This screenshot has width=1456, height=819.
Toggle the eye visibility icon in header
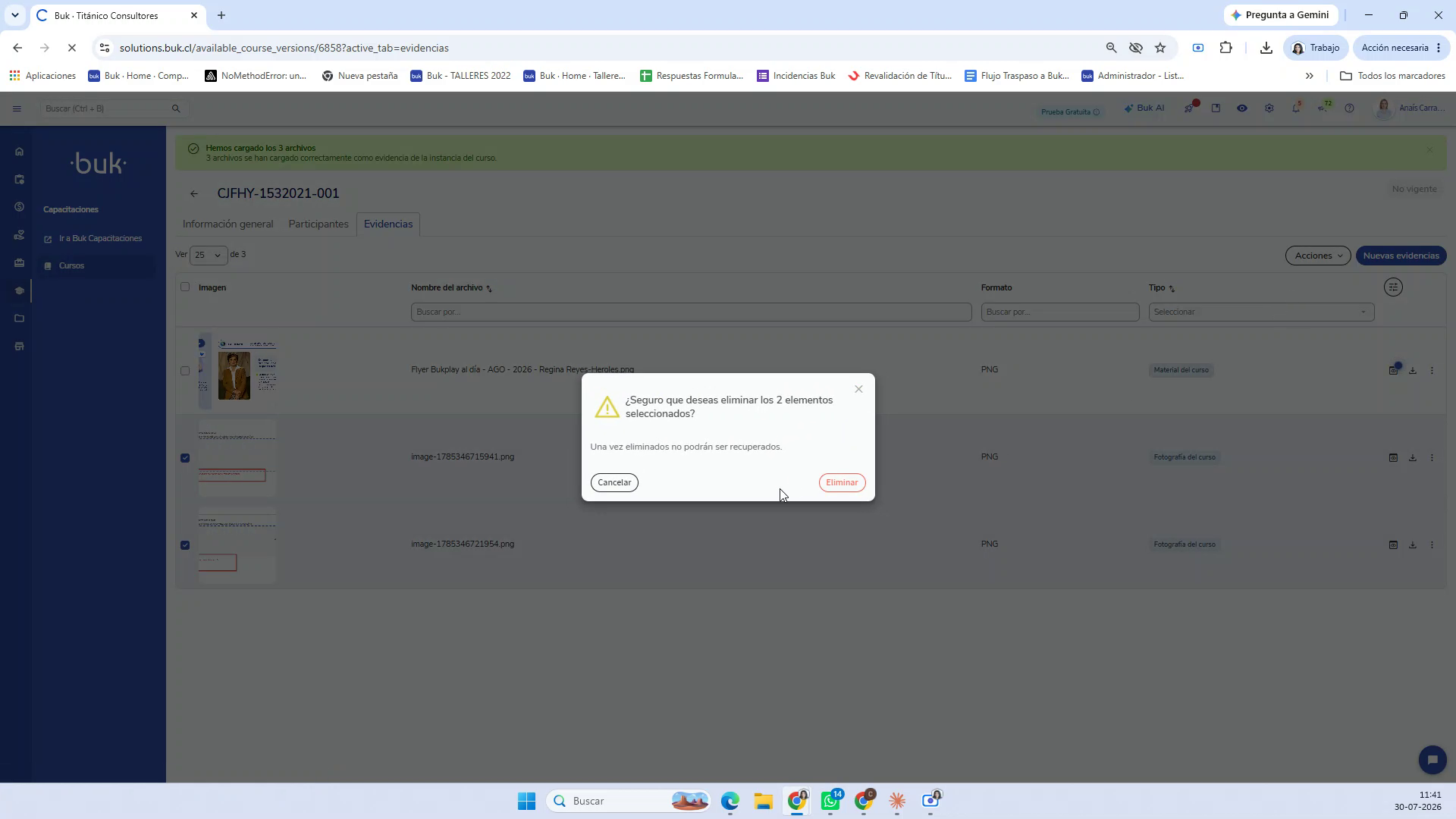pyautogui.click(x=1242, y=108)
